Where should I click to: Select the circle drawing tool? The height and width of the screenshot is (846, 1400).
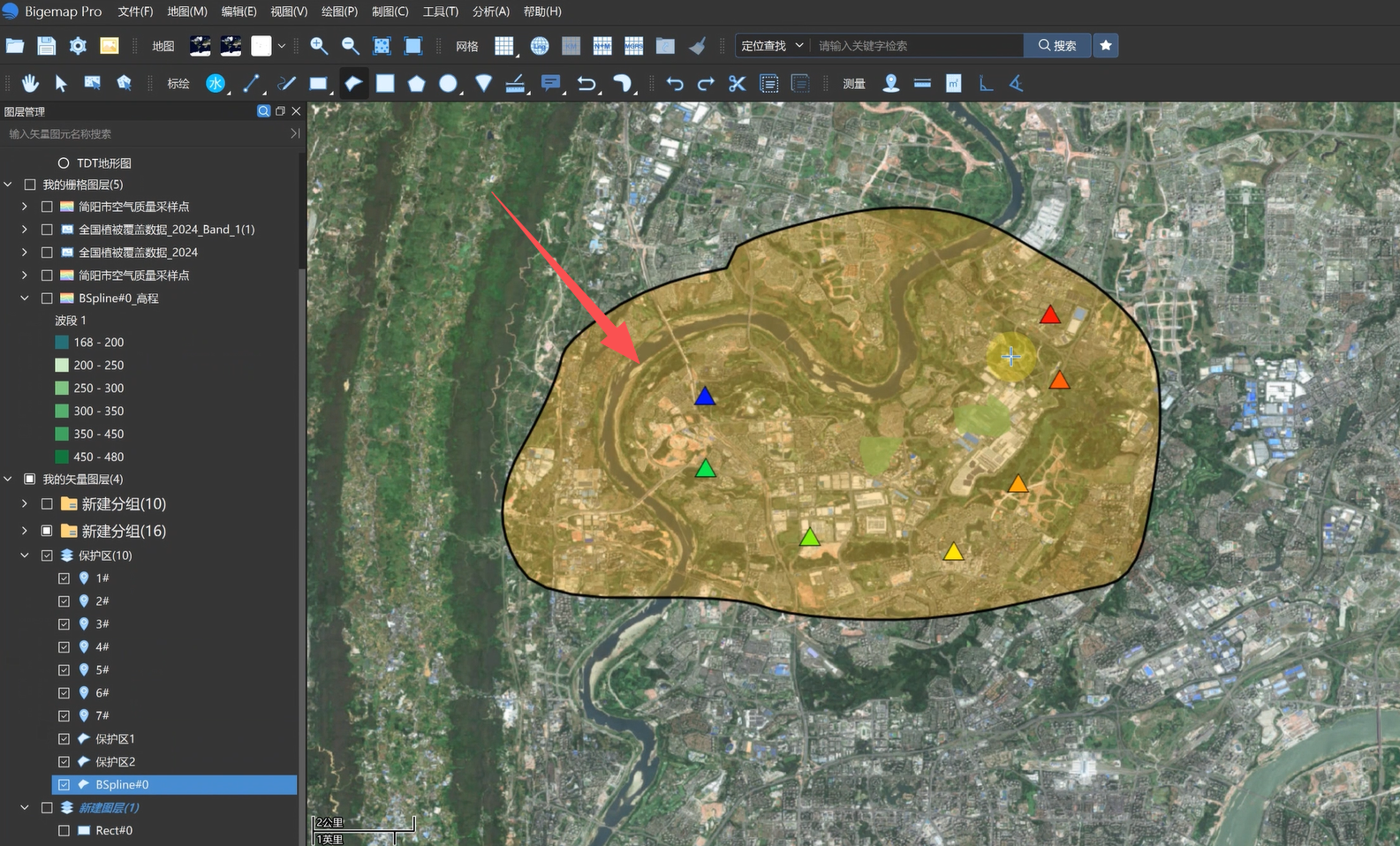point(448,83)
